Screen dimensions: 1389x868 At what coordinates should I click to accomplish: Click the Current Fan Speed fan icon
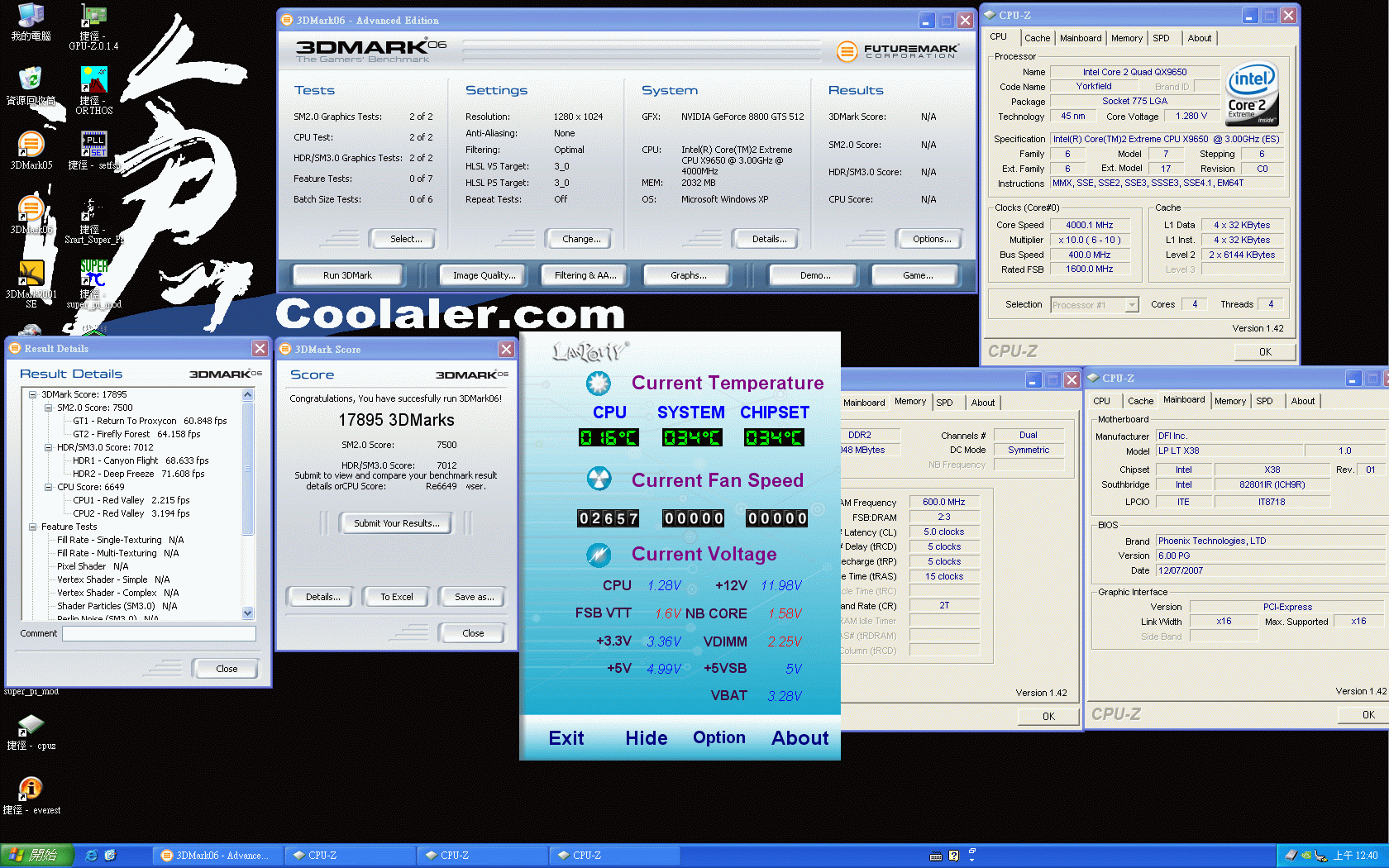pos(599,479)
